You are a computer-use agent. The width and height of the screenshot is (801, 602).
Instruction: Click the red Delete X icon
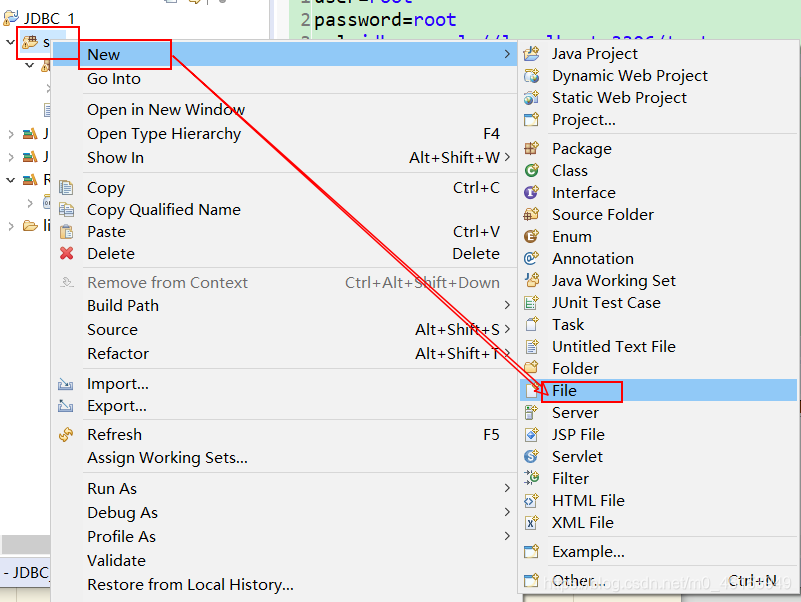click(x=66, y=253)
